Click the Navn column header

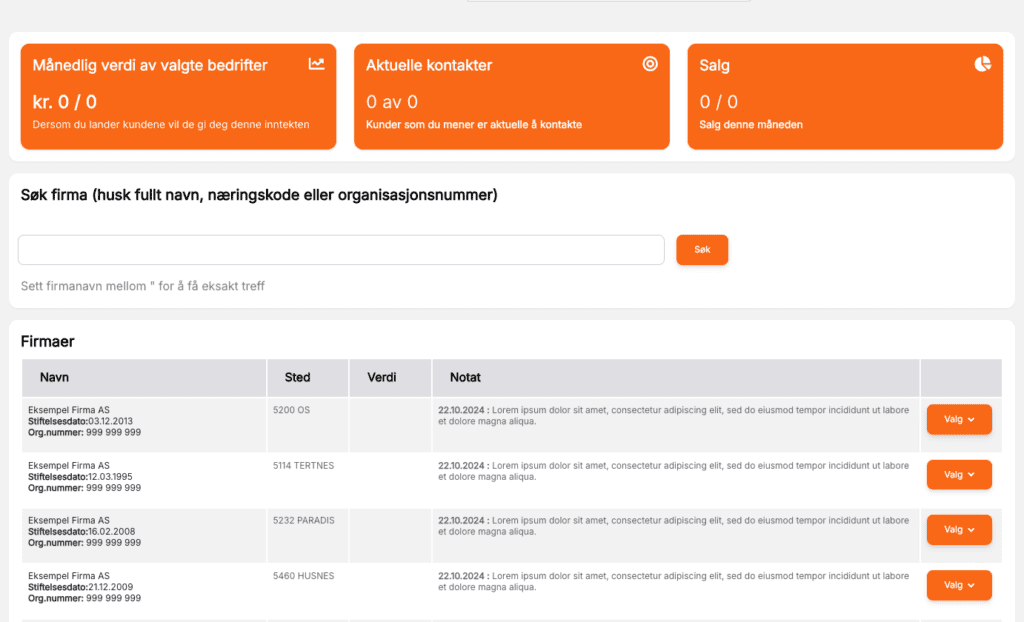[x=54, y=378]
